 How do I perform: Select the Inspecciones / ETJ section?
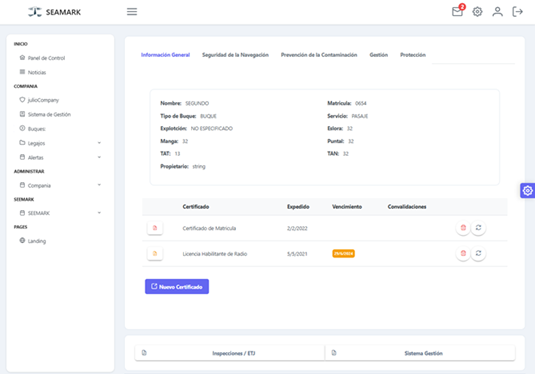point(230,353)
